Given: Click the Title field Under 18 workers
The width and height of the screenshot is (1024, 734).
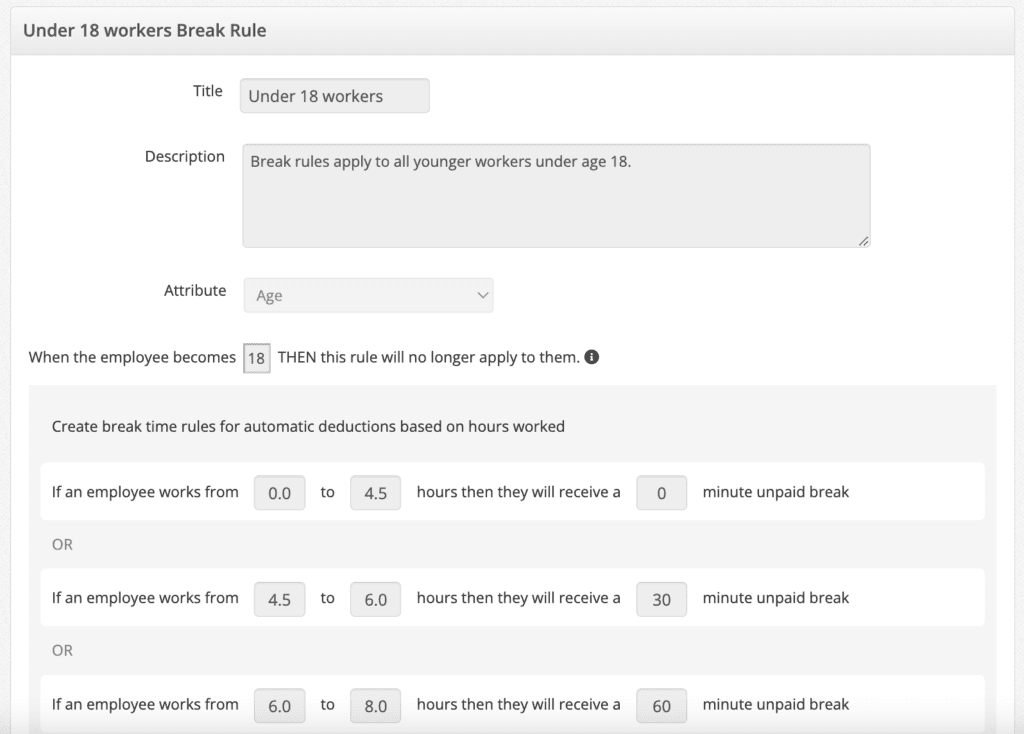Looking at the screenshot, I should coord(334,96).
